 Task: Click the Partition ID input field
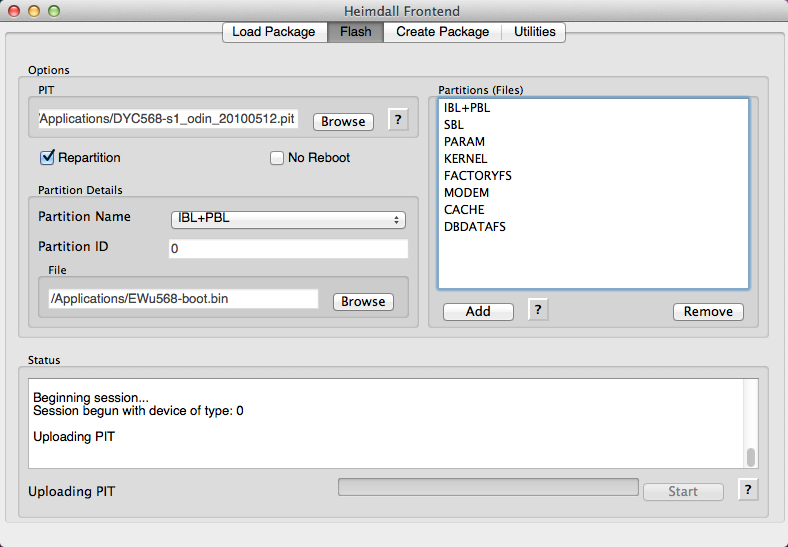click(x=288, y=248)
